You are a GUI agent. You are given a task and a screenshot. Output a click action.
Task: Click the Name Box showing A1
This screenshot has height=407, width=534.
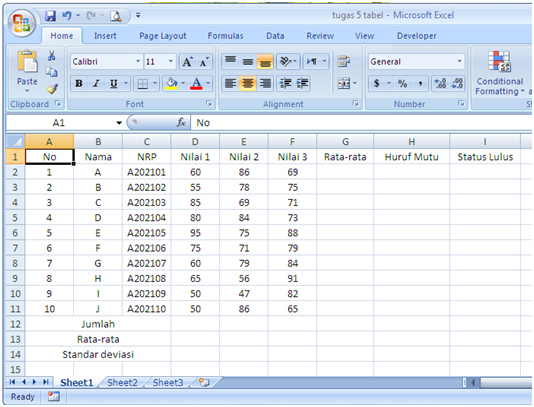[x=59, y=123]
